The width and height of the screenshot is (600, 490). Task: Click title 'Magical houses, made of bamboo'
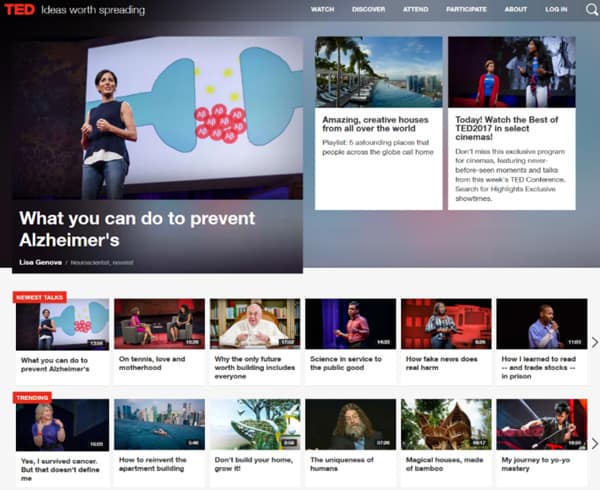[x=444, y=464]
